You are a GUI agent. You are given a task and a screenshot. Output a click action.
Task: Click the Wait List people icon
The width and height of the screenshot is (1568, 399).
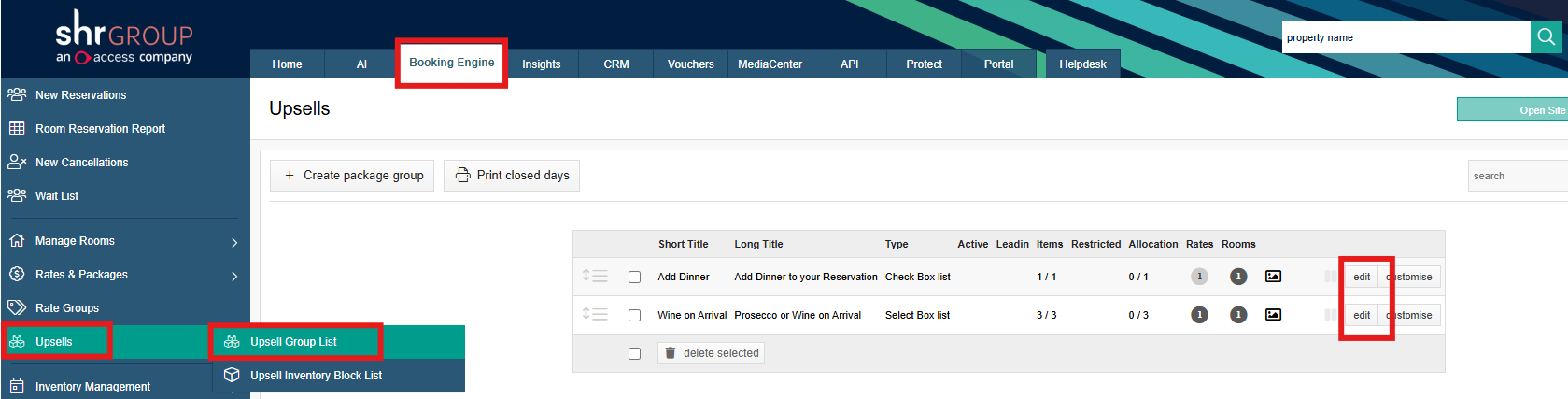17,195
